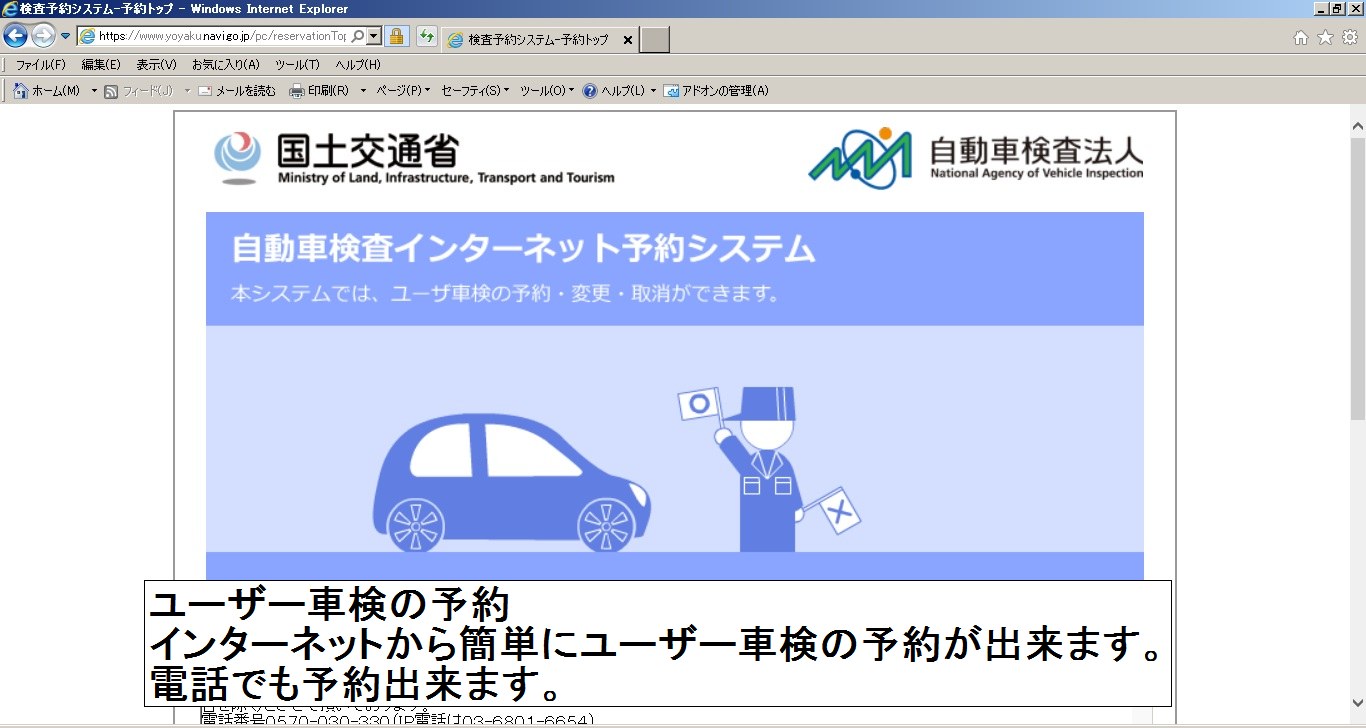Viewport: 1366px width, 728px height.
Task: Click the vertical scrollbar up arrow
Action: tap(1357, 127)
